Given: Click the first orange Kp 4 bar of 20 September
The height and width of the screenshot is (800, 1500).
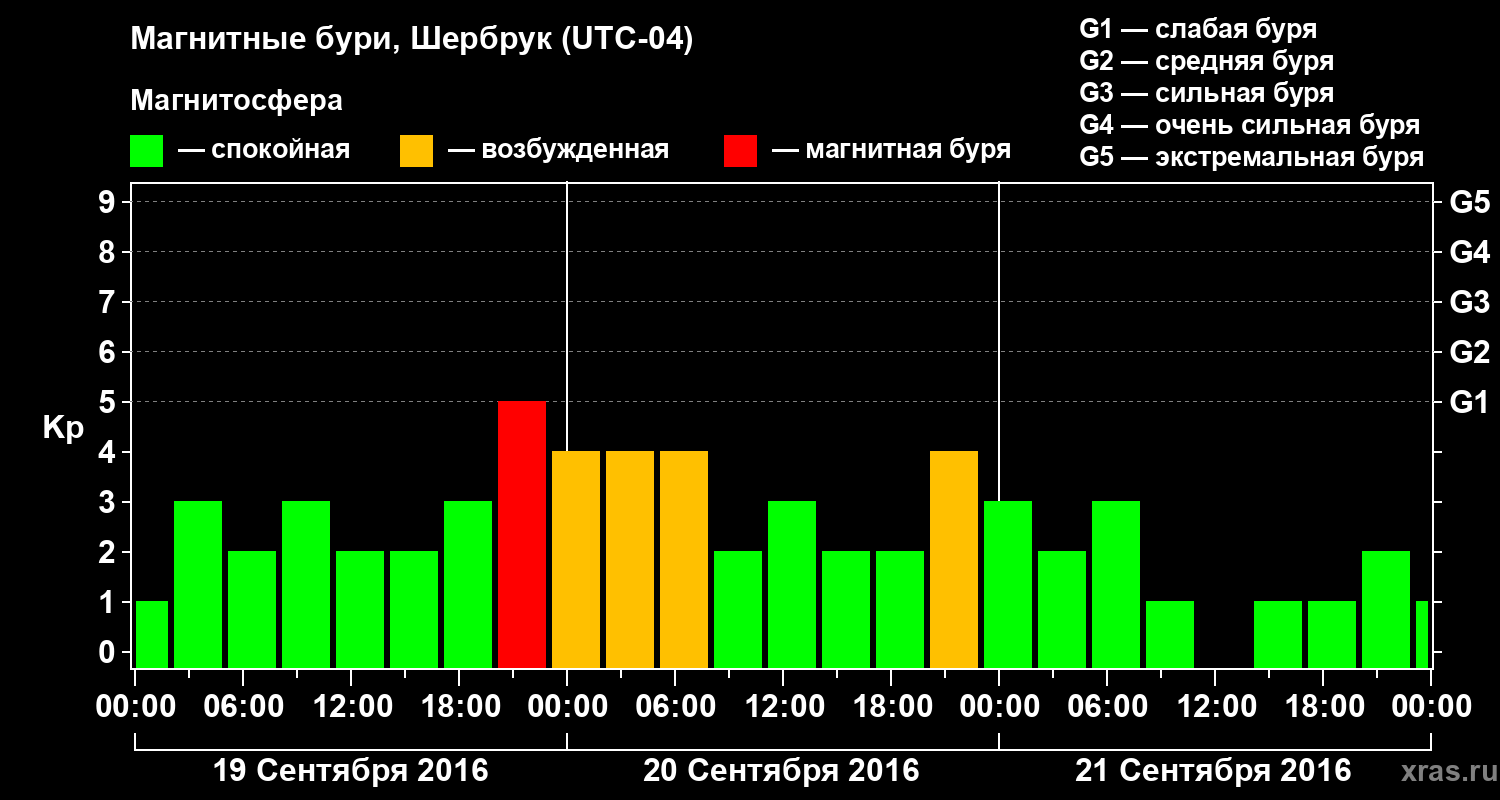Looking at the screenshot, I should tap(576, 560).
